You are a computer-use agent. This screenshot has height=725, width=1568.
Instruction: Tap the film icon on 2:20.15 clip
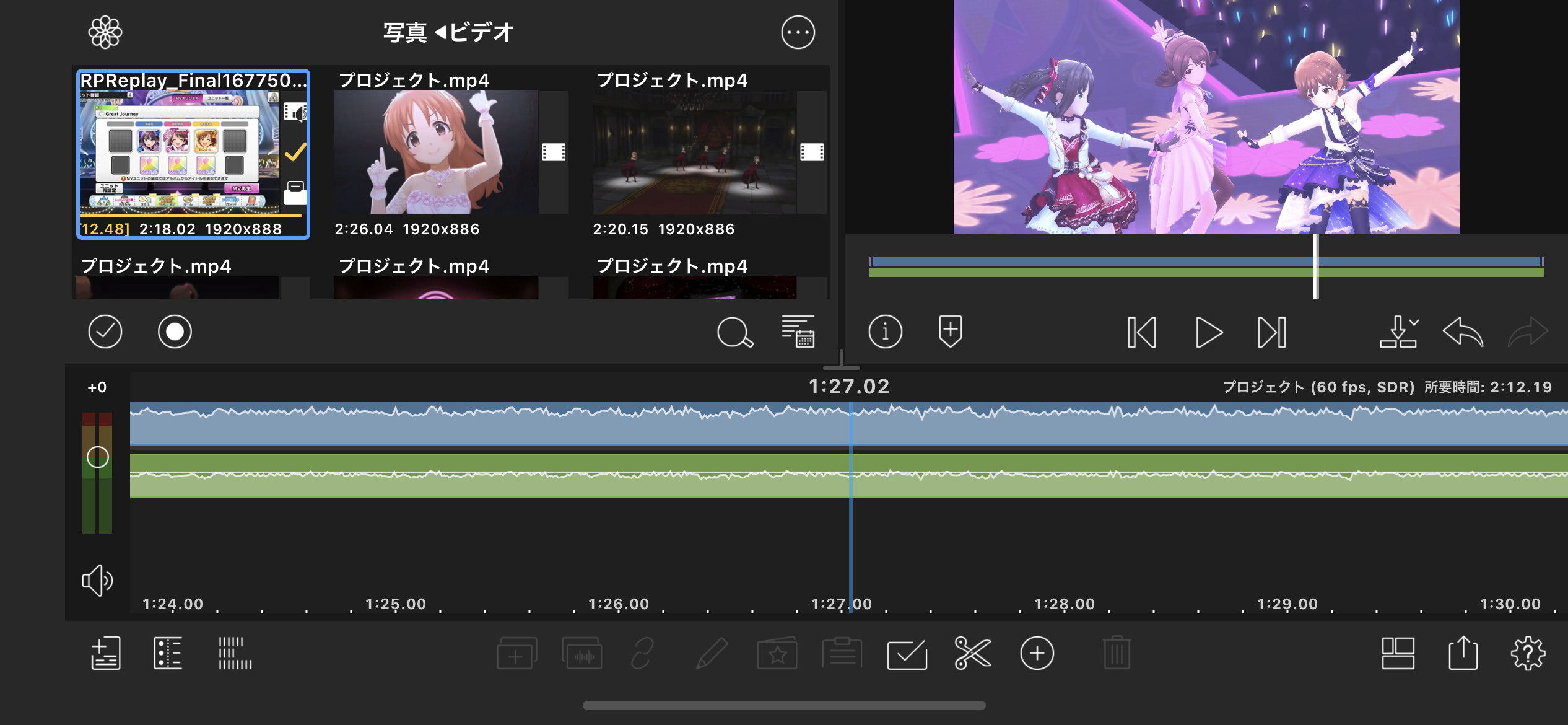tap(812, 152)
